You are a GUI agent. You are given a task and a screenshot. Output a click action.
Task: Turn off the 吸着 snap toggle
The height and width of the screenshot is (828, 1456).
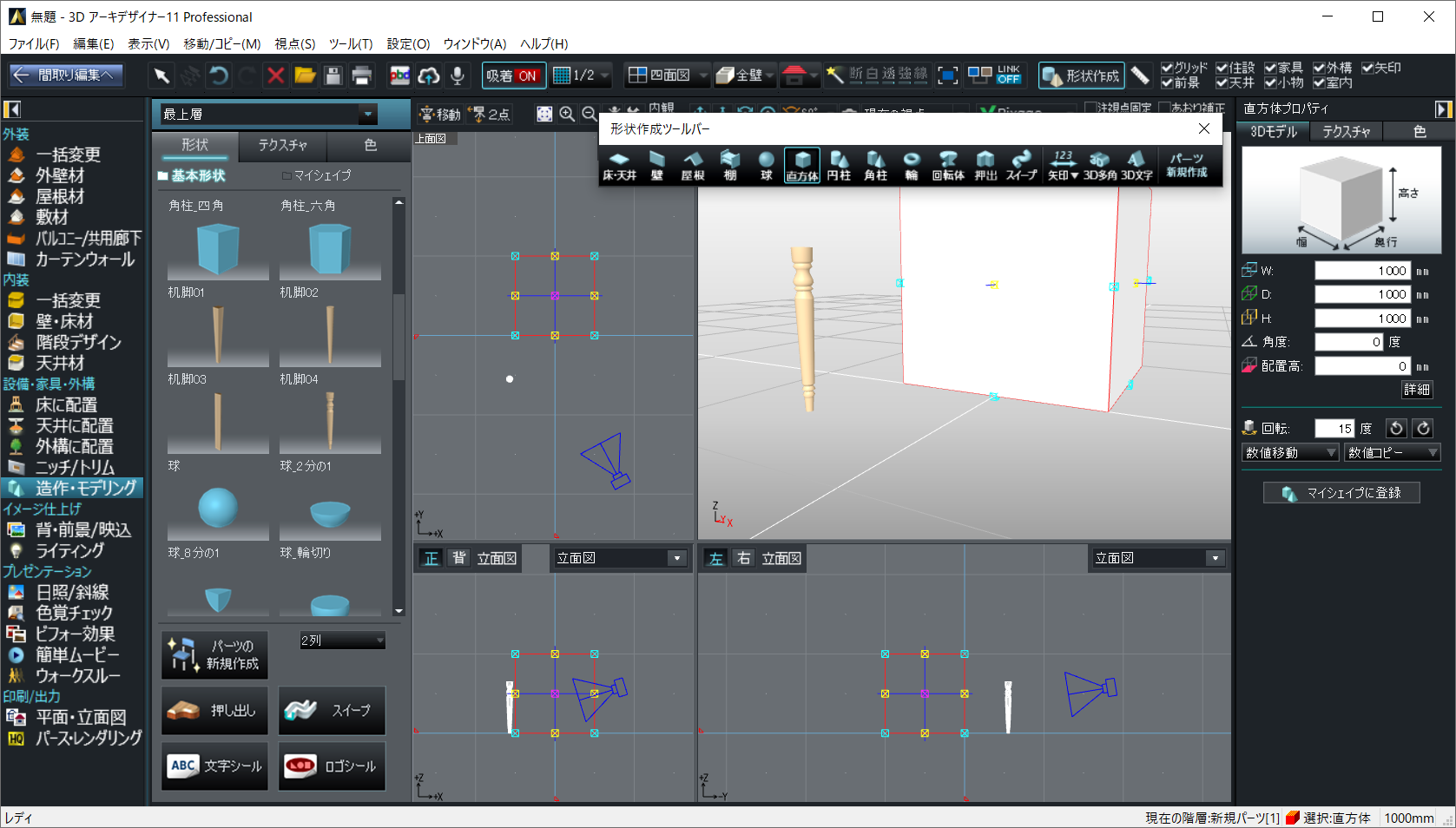513,76
